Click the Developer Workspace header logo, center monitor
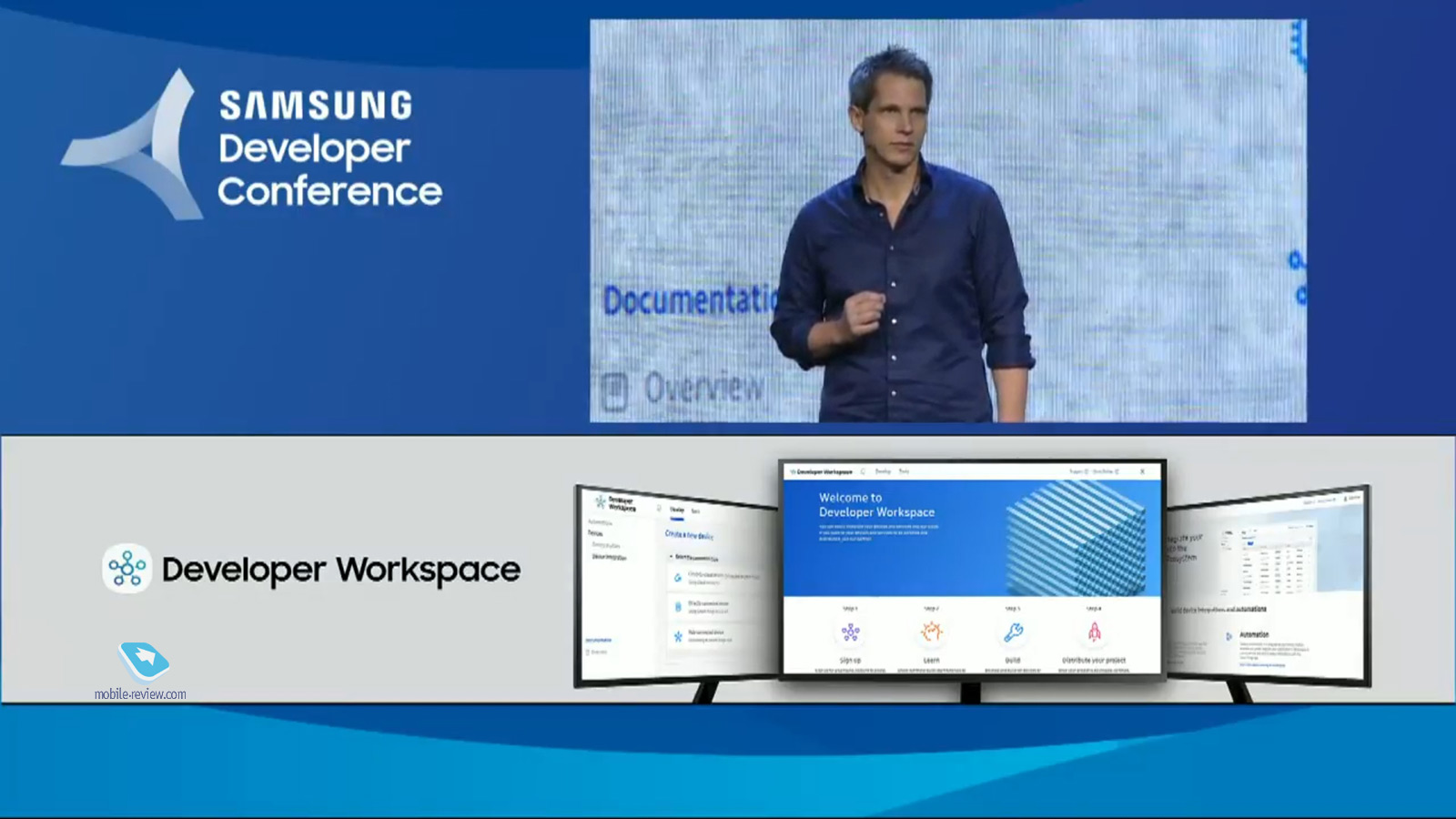The width and height of the screenshot is (1456, 819). tap(821, 471)
